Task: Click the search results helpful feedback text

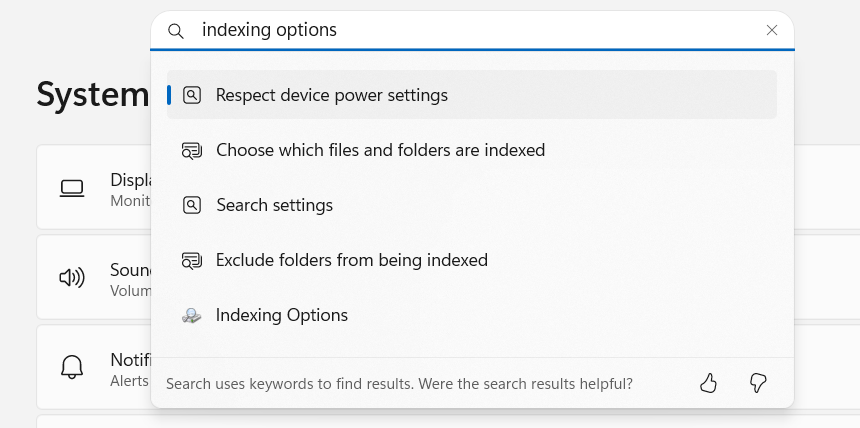Action: coord(399,384)
